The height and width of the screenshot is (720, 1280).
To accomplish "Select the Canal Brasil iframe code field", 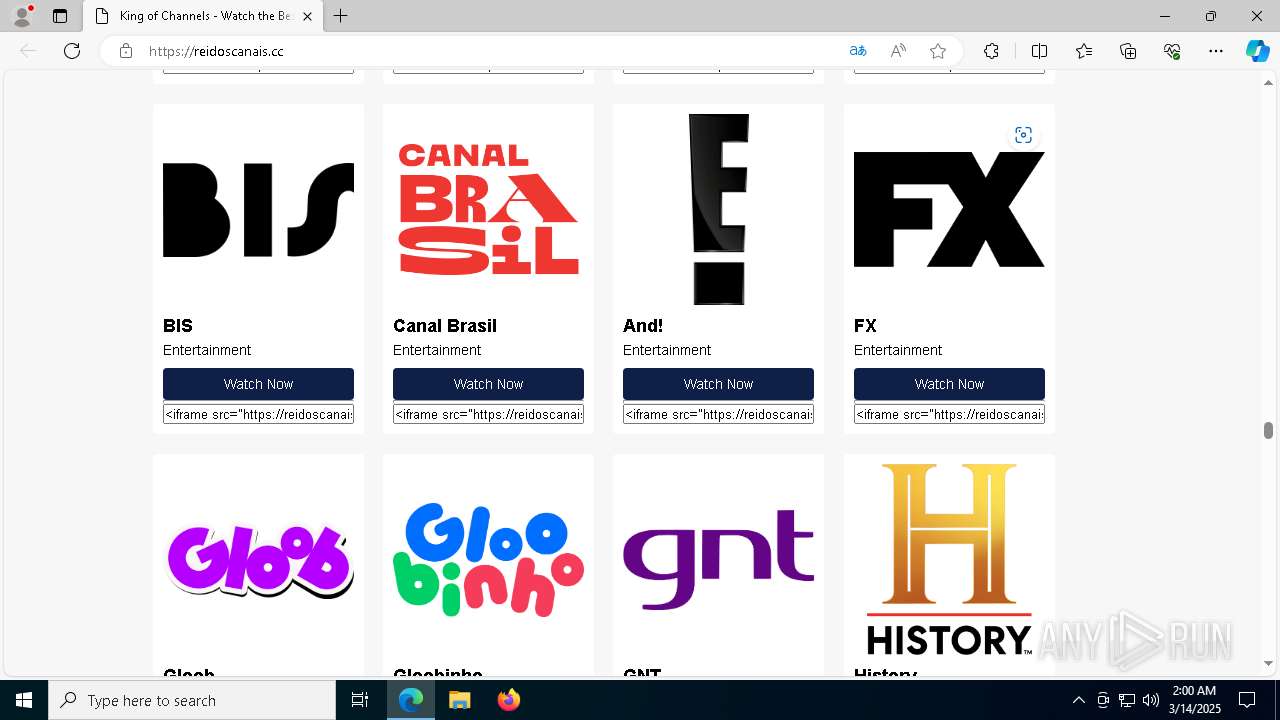I will pyautogui.click(x=488, y=414).
